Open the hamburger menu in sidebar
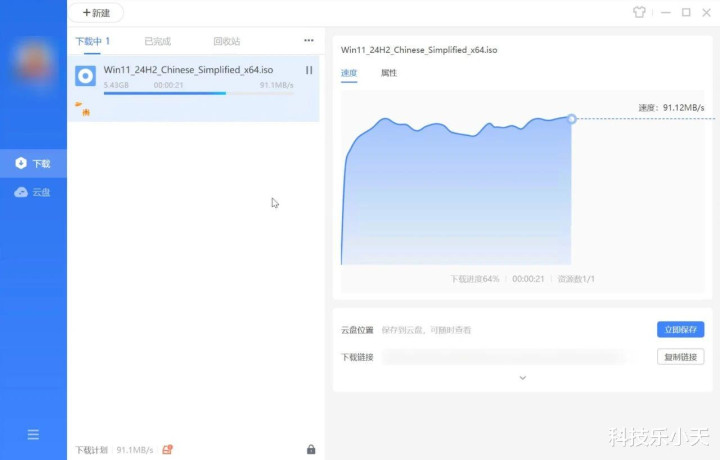 (x=33, y=434)
